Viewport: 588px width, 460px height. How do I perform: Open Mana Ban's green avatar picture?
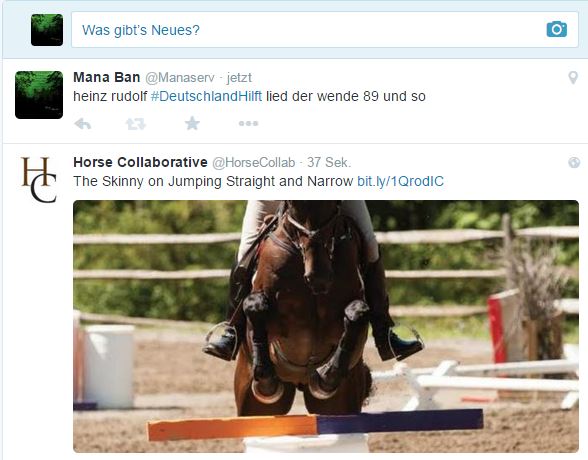tap(39, 95)
